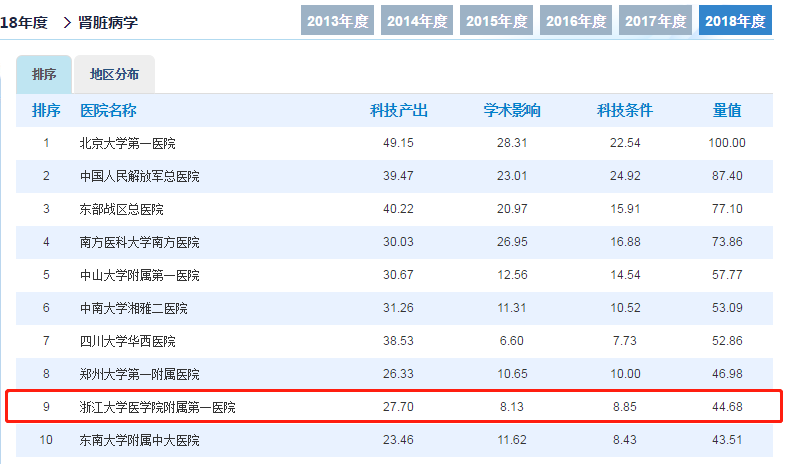
Task: Click the 科技产出 column header
Action: click(398, 110)
